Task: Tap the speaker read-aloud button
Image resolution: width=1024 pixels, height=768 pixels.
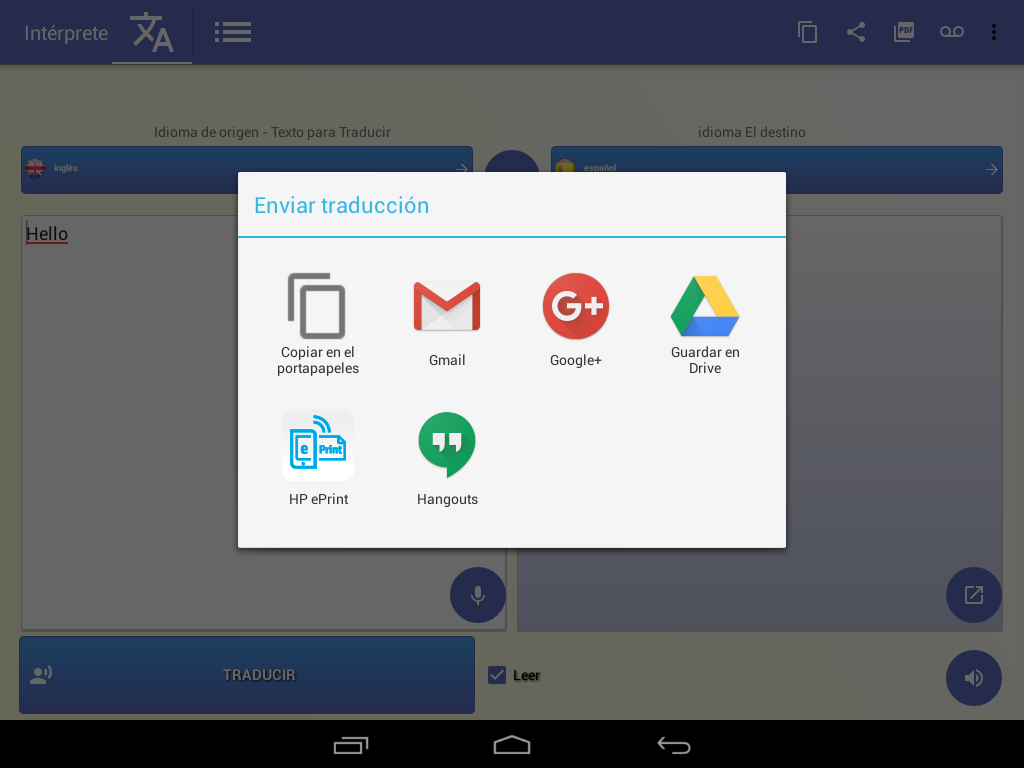Action: pyautogui.click(x=973, y=678)
